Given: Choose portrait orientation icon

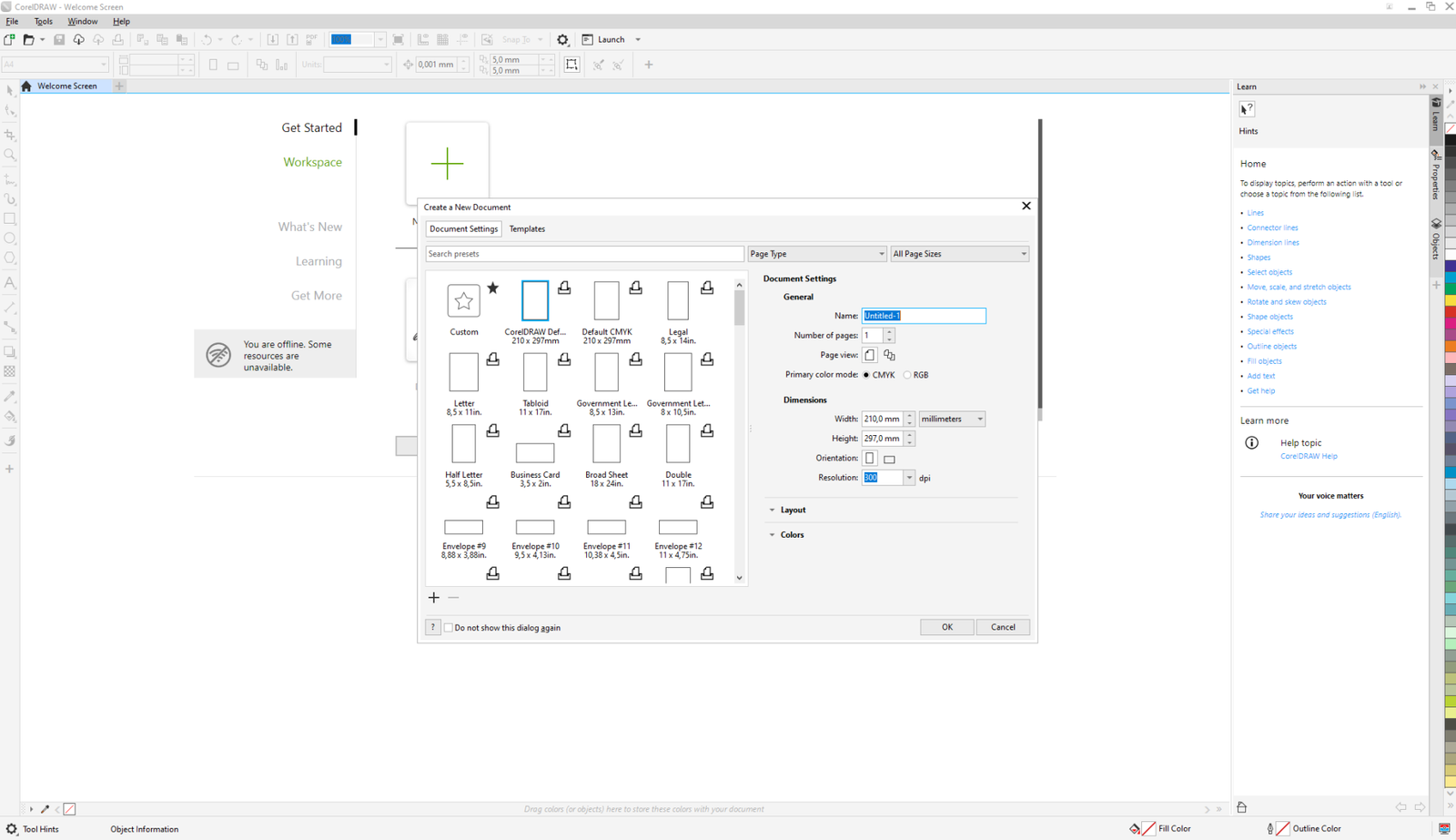Looking at the screenshot, I should [870, 459].
